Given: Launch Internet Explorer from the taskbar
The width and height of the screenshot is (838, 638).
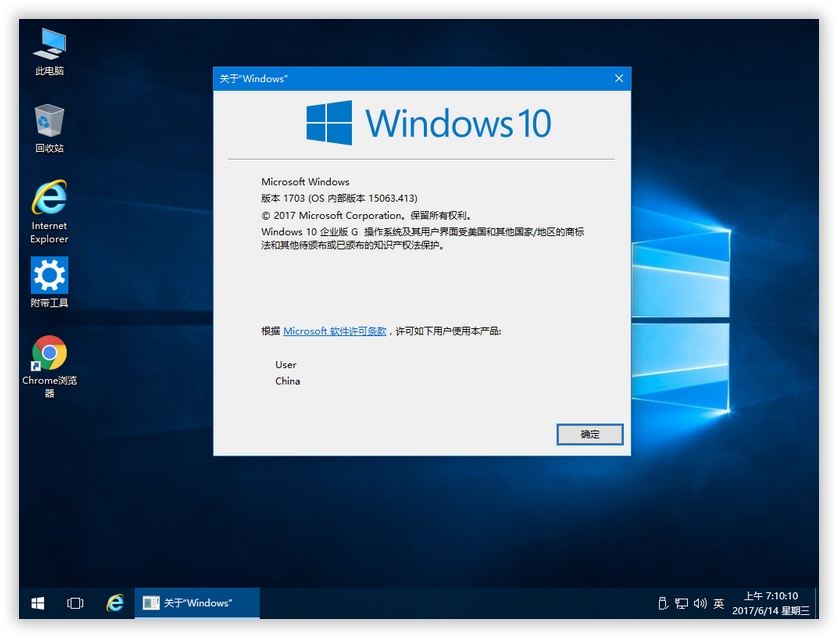Looking at the screenshot, I should tap(114, 603).
